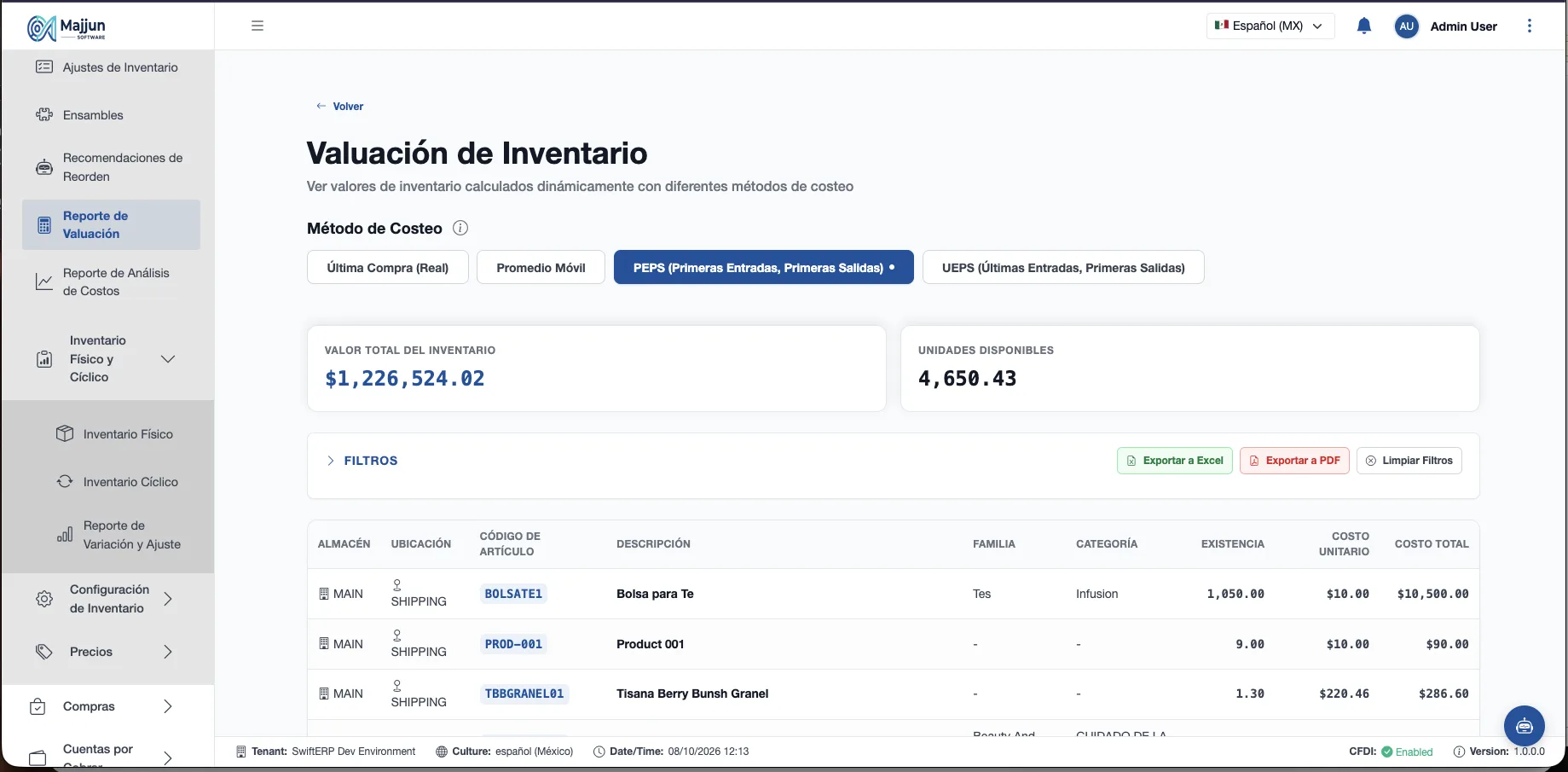Click the Precios tag icon
The image size is (1568, 772).
44,652
